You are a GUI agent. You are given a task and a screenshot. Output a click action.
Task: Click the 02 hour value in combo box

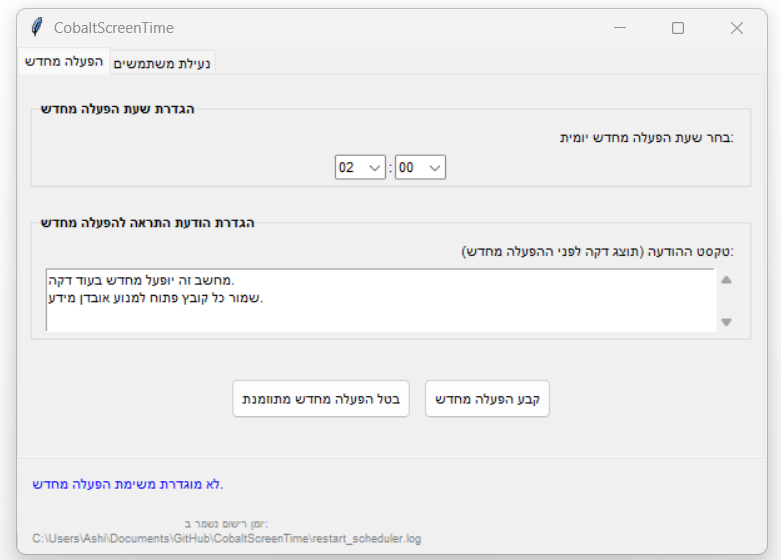(x=348, y=168)
